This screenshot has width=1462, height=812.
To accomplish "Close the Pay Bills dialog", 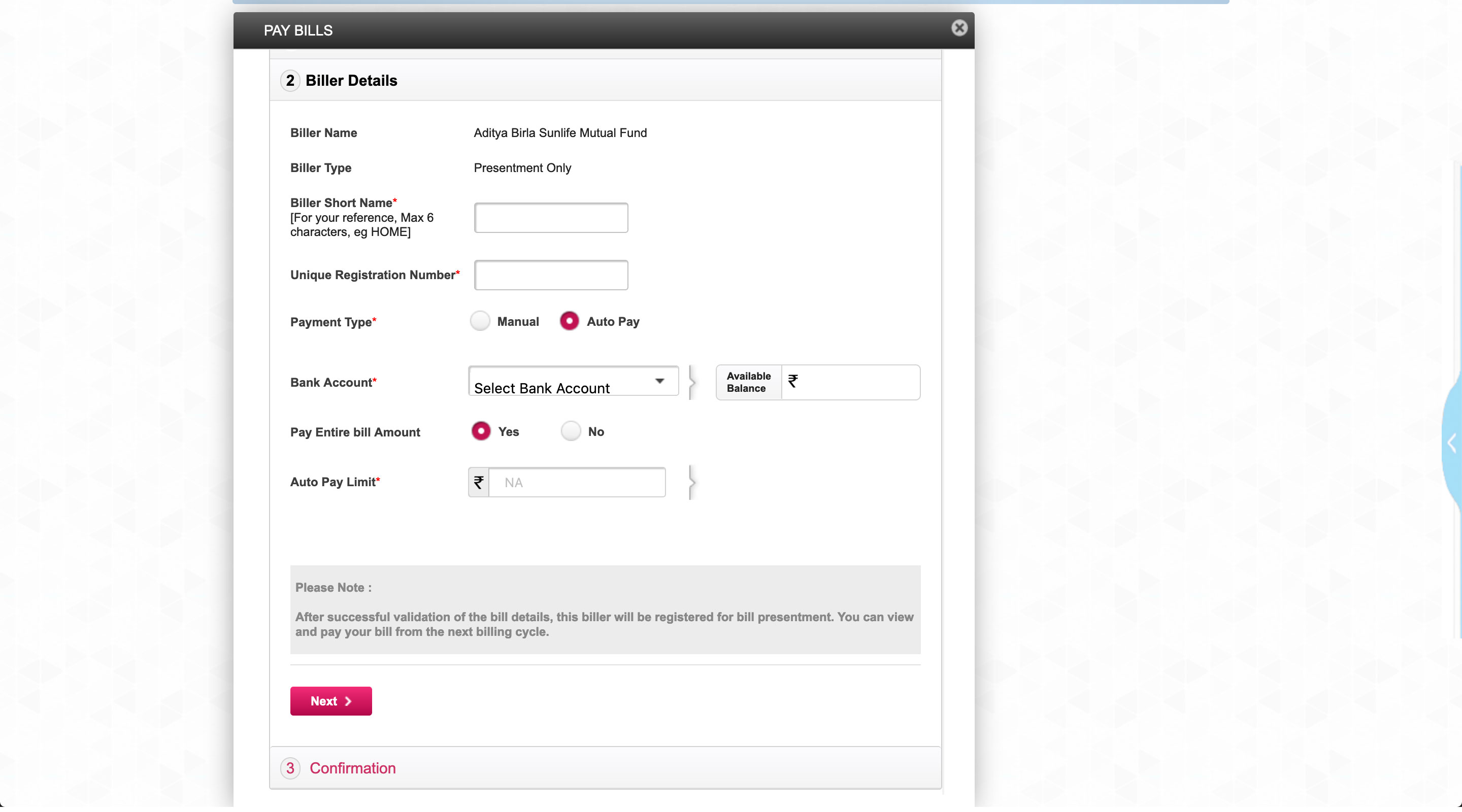I will [958, 28].
